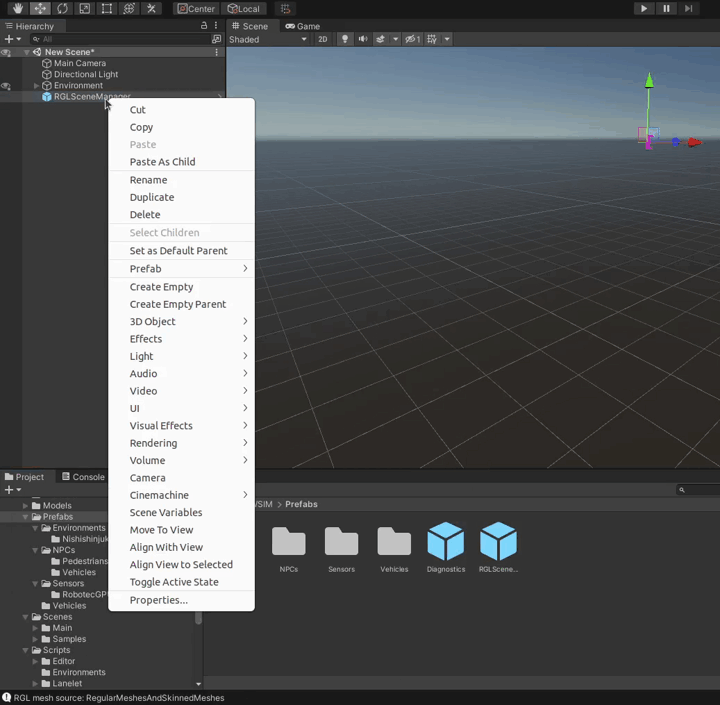The width and height of the screenshot is (720, 705).
Task: Toggle scene grid visibility icon
Action: (432, 39)
